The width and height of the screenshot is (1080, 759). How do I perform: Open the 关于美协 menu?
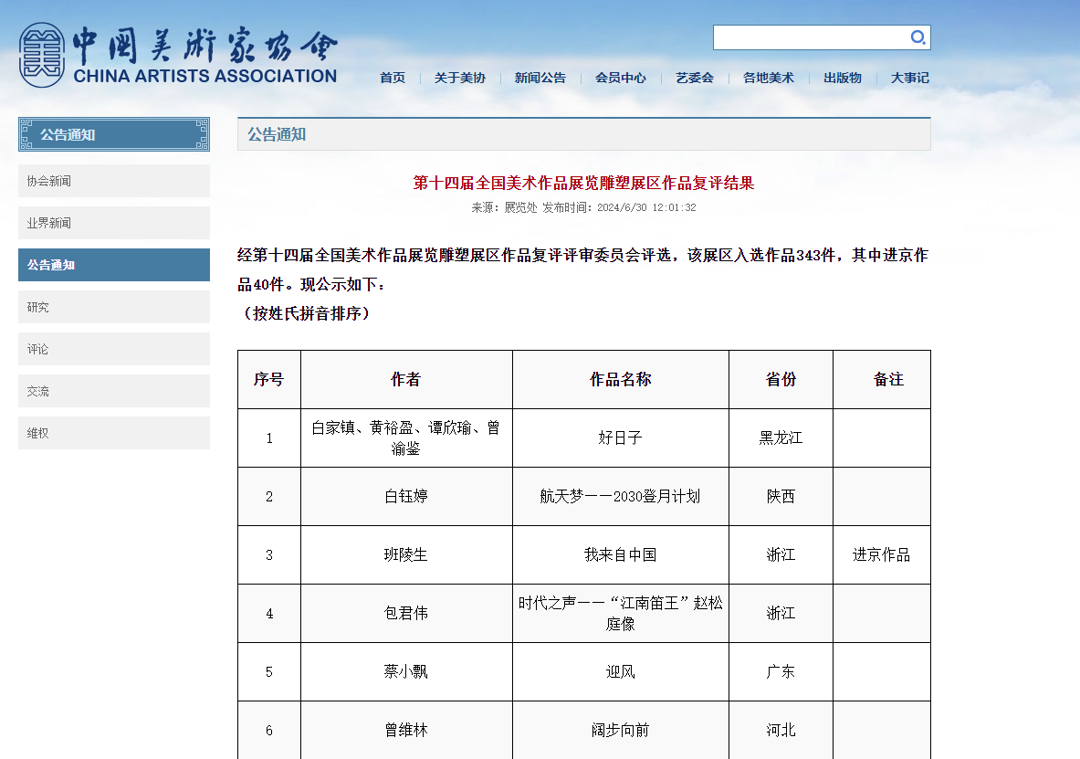click(459, 78)
